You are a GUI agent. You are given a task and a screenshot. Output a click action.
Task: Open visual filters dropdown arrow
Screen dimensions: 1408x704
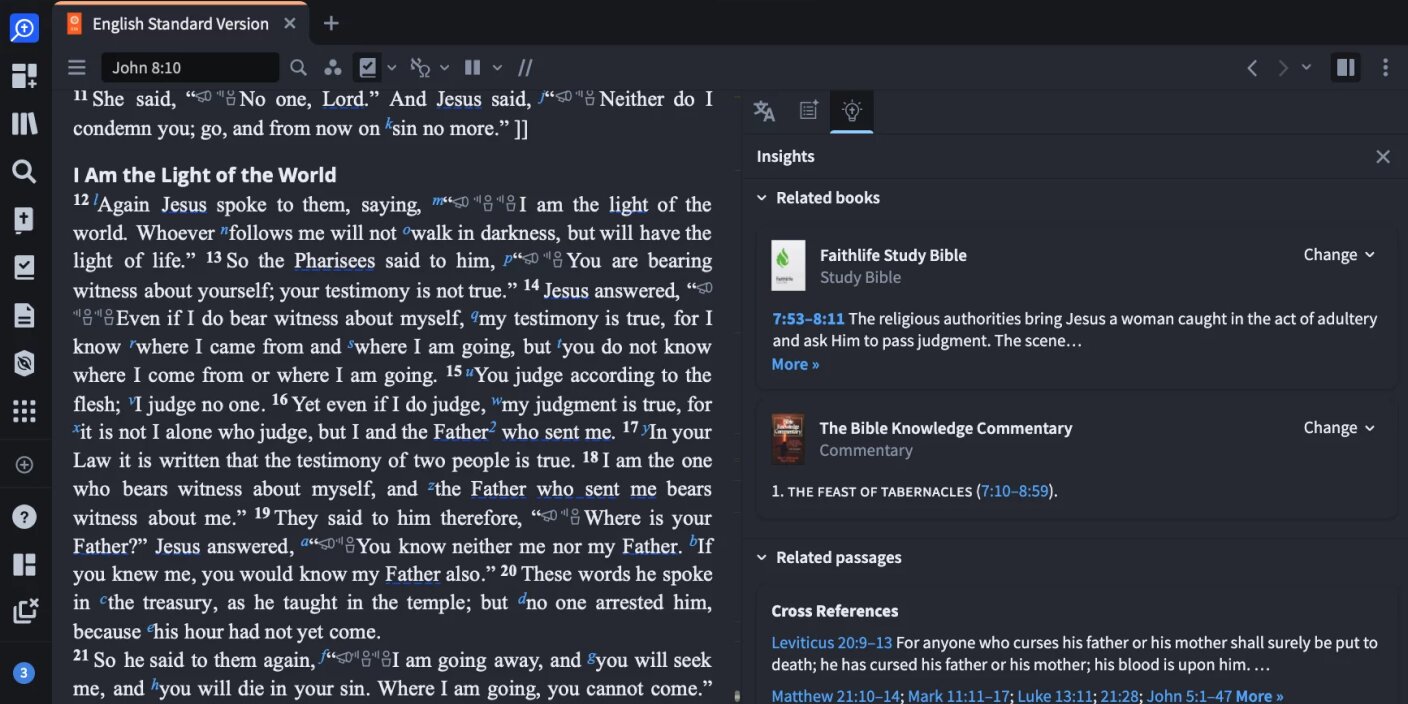pyautogui.click(x=392, y=68)
